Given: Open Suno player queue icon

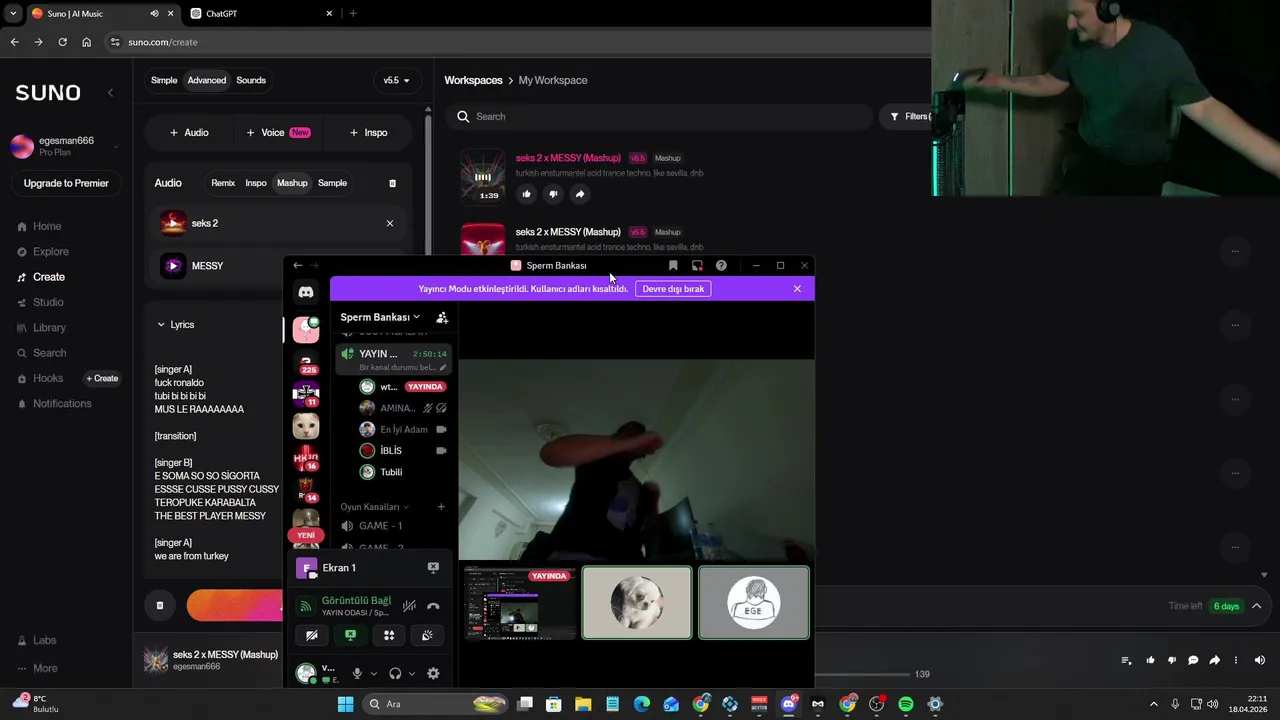Looking at the screenshot, I should point(1127,660).
